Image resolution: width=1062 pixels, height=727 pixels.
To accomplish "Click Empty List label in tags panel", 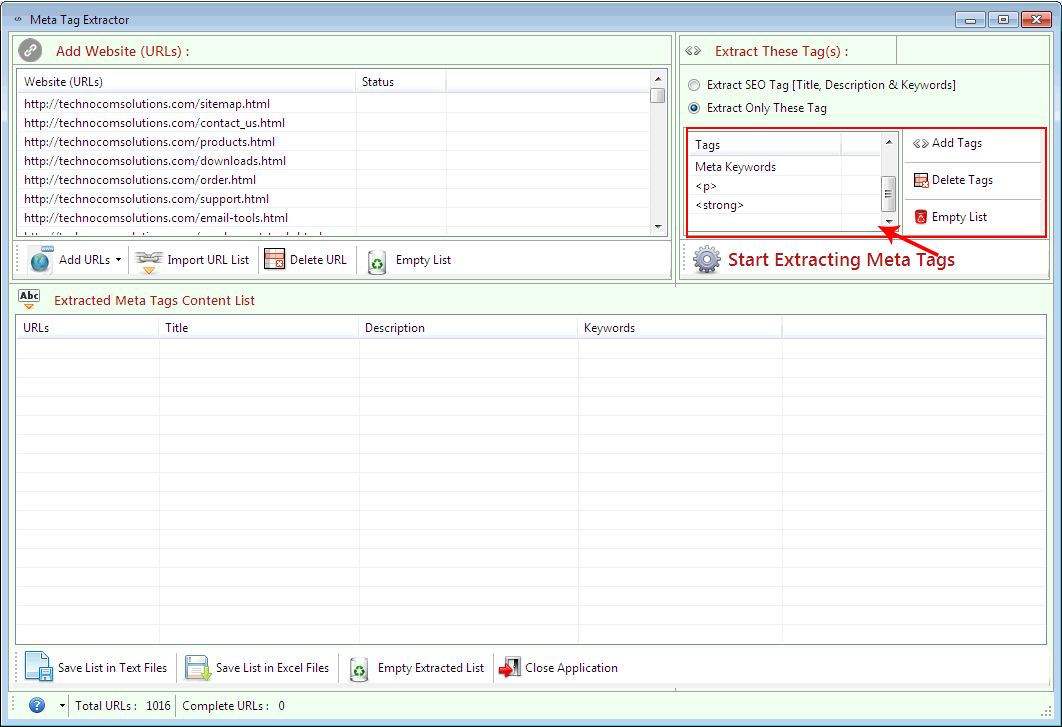I will 959,217.
